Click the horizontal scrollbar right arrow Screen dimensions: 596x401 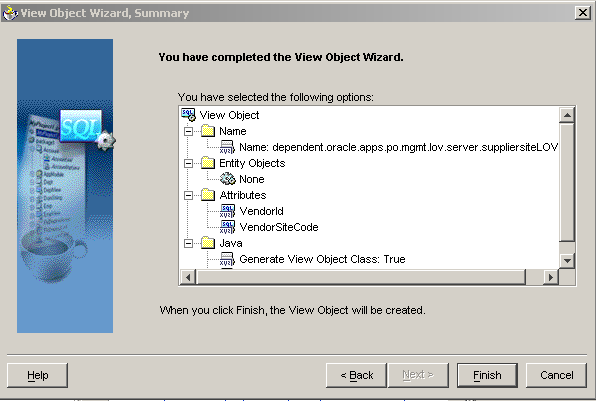click(x=551, y=277)
